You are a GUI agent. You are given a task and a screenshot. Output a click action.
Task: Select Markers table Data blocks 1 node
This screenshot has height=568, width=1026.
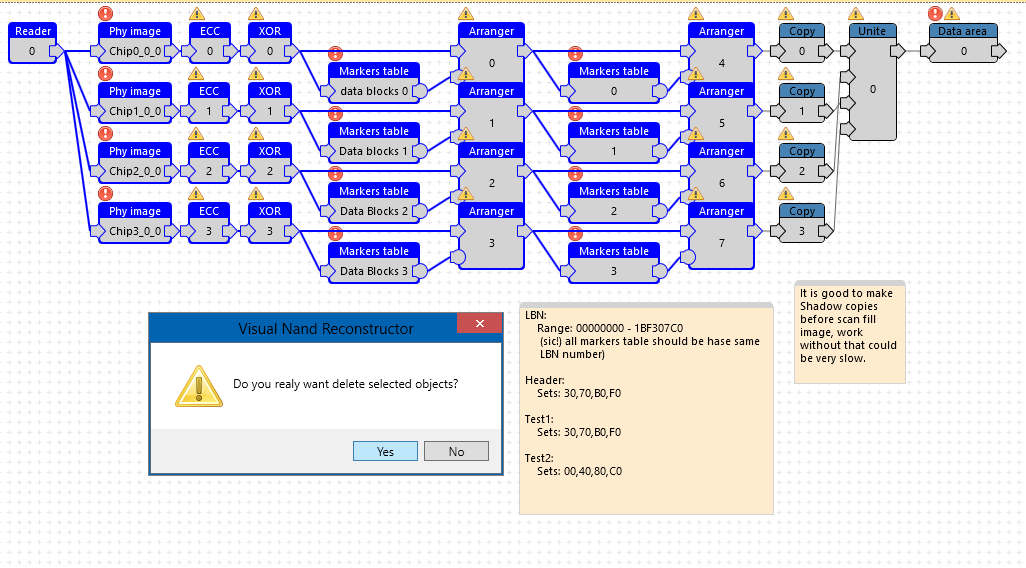374,143
